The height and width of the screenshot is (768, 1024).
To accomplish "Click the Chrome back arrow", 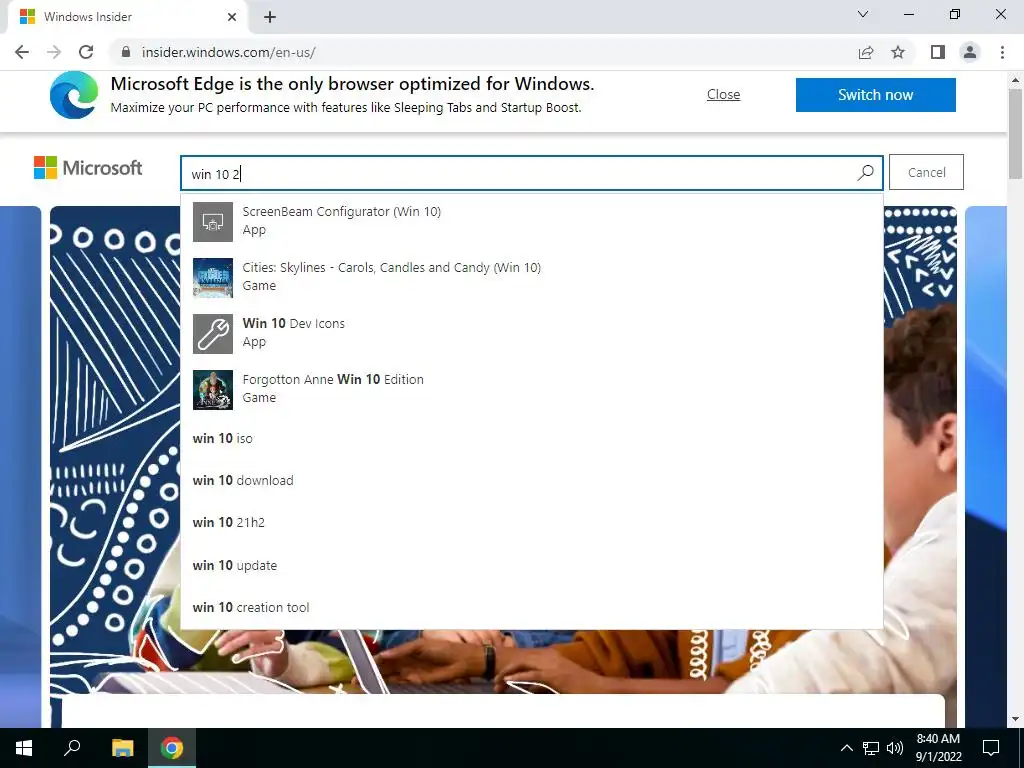I will [x=22, y=52].
